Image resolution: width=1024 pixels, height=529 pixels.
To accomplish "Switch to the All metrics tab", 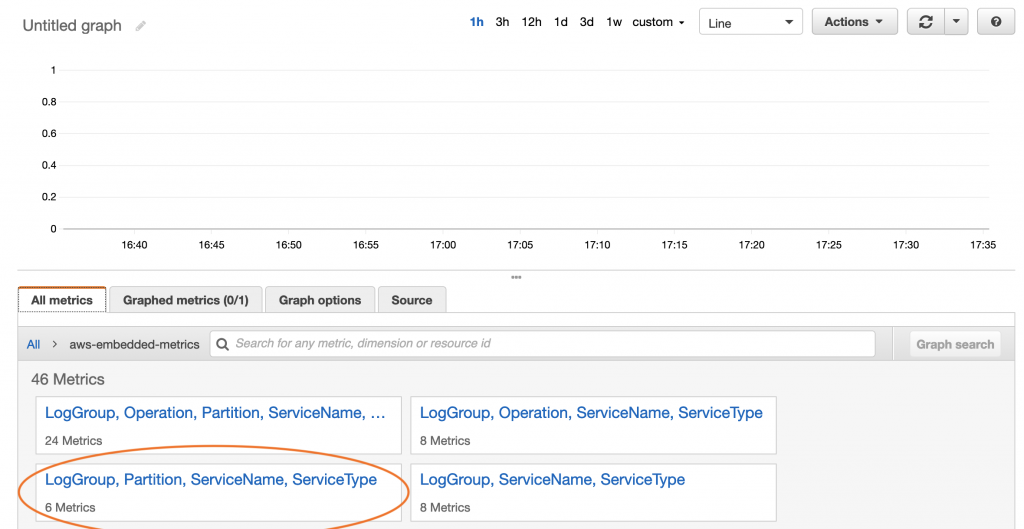I will [62, 300].
